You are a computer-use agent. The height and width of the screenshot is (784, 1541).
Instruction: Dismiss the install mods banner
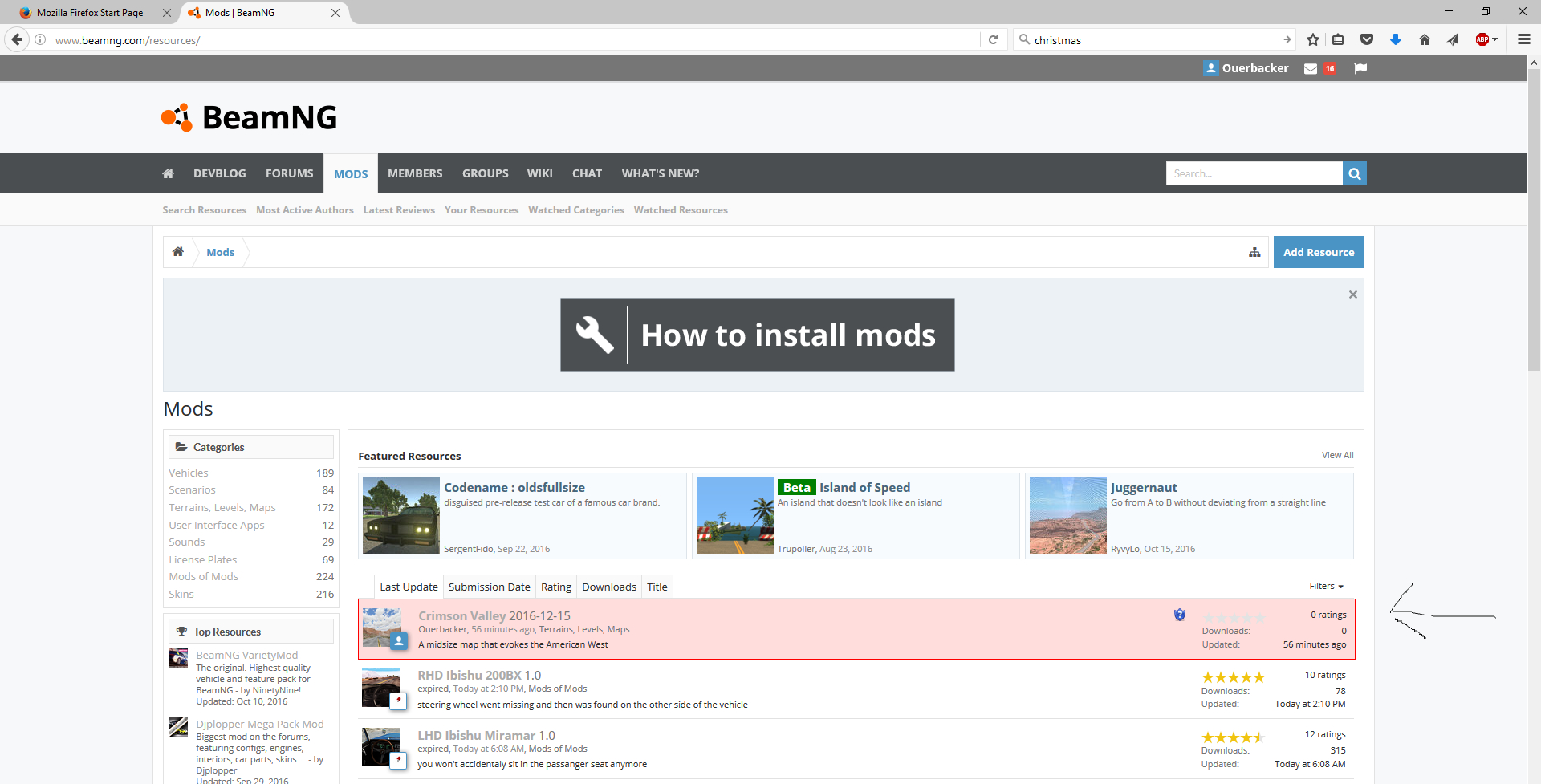pyautogui.click(x=1353, y=295)
